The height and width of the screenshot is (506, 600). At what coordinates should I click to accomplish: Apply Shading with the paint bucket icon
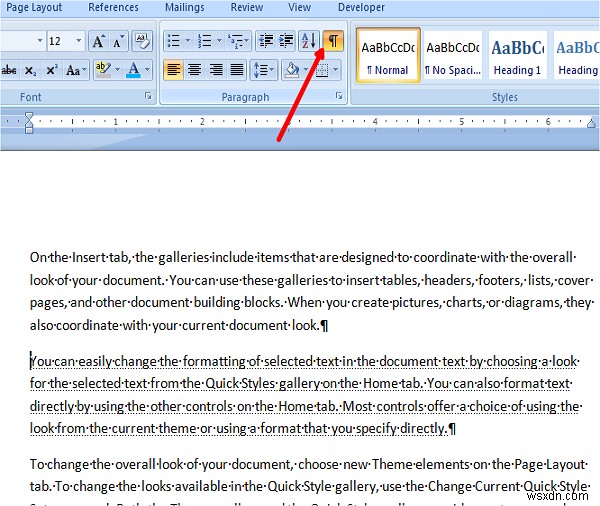click(292, 70)
